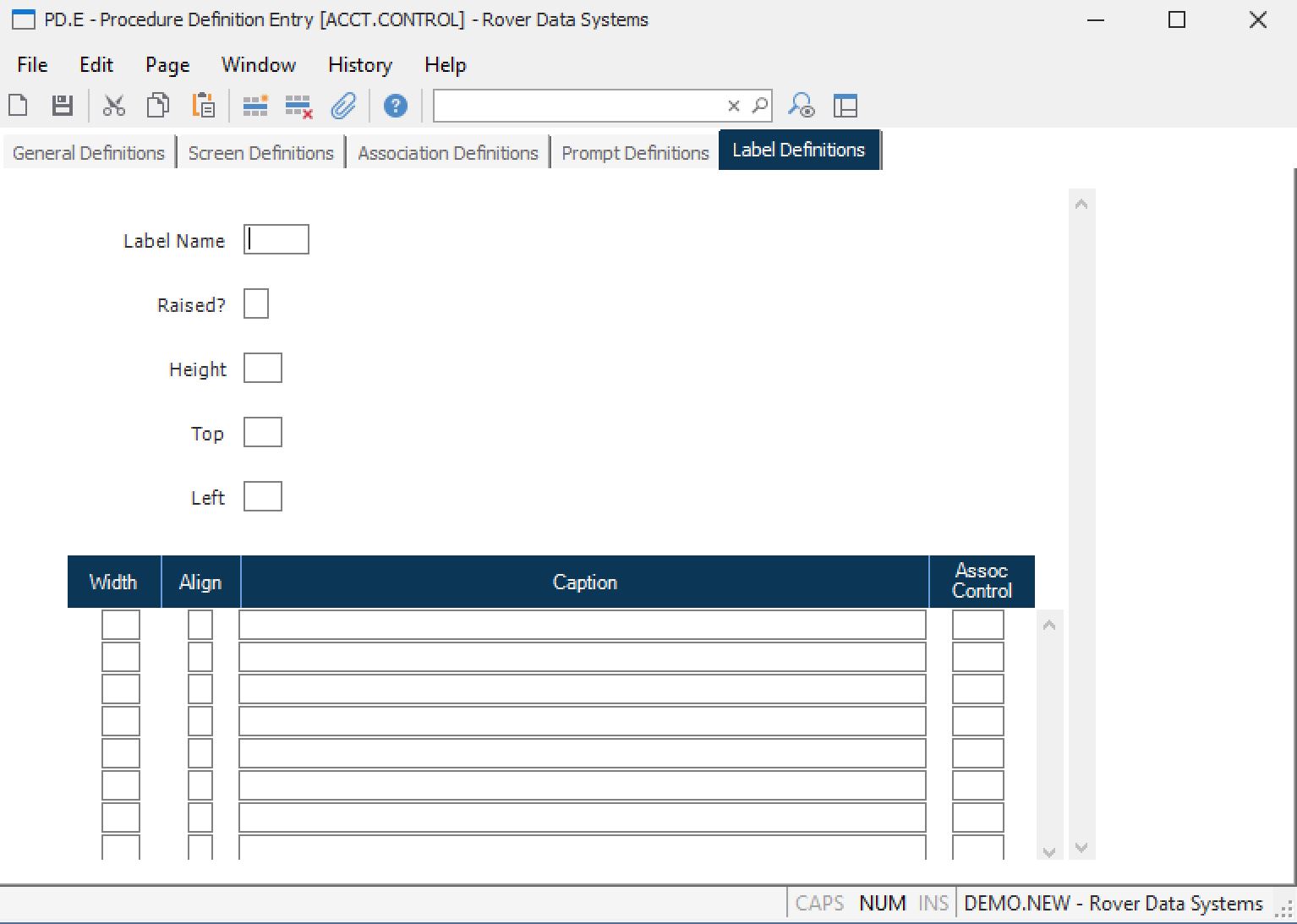Open the Window menu

pyautogui.click(x=259, y=65)
